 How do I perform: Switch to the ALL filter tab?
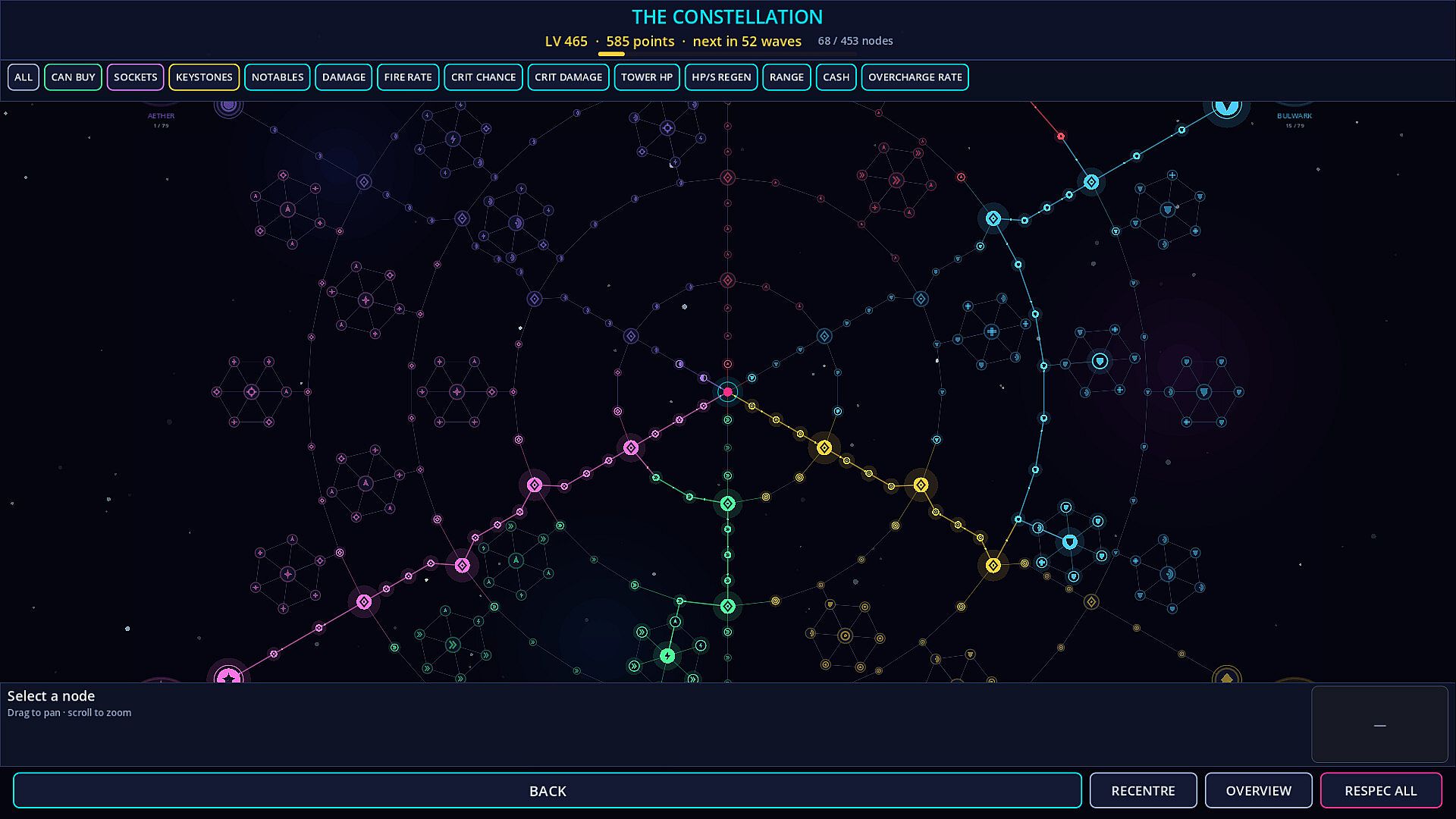24,77
